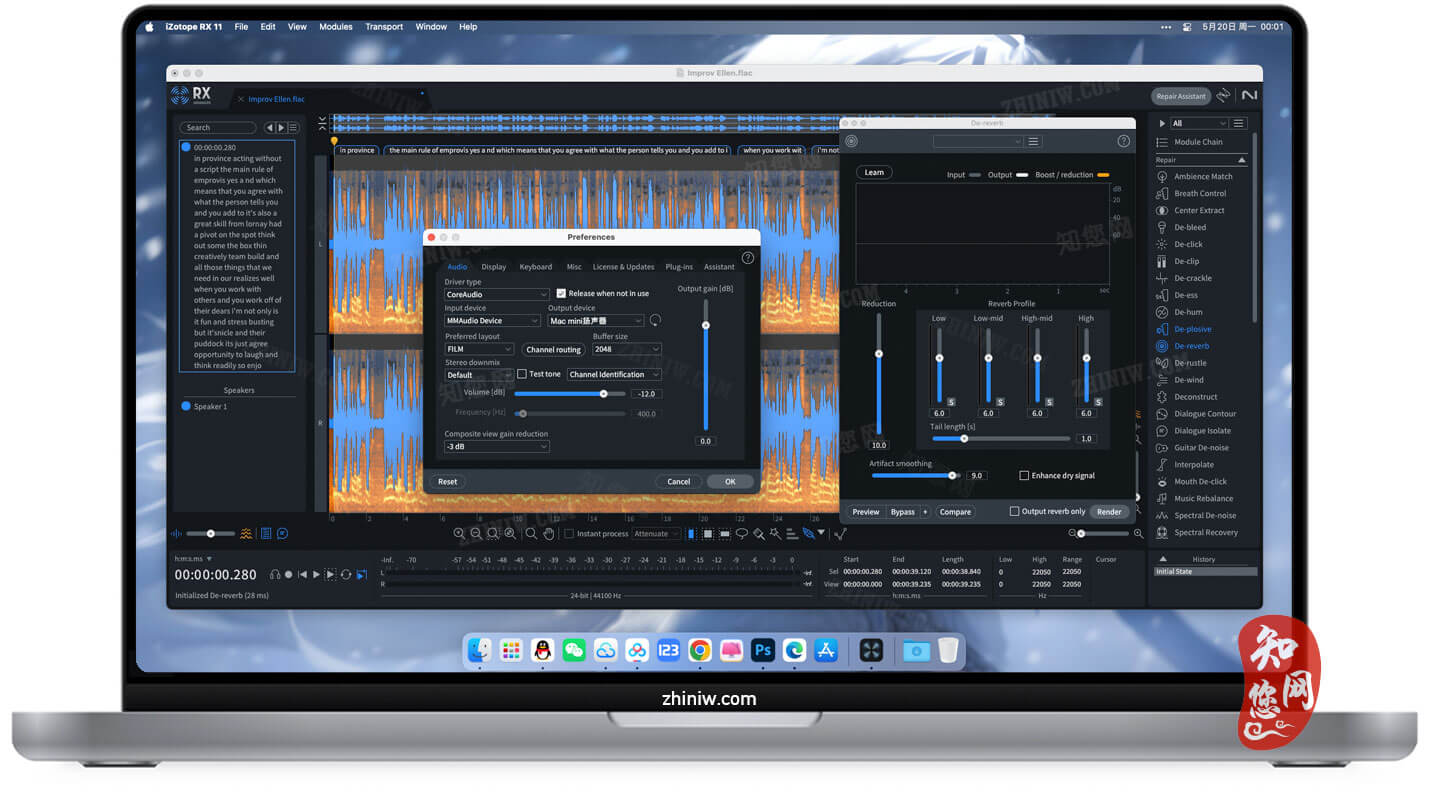Open the Preferred layout FILM dropdown
The height and width of the screenshot is (797, 1429).
pyautogui.click(x=479, y=349)
